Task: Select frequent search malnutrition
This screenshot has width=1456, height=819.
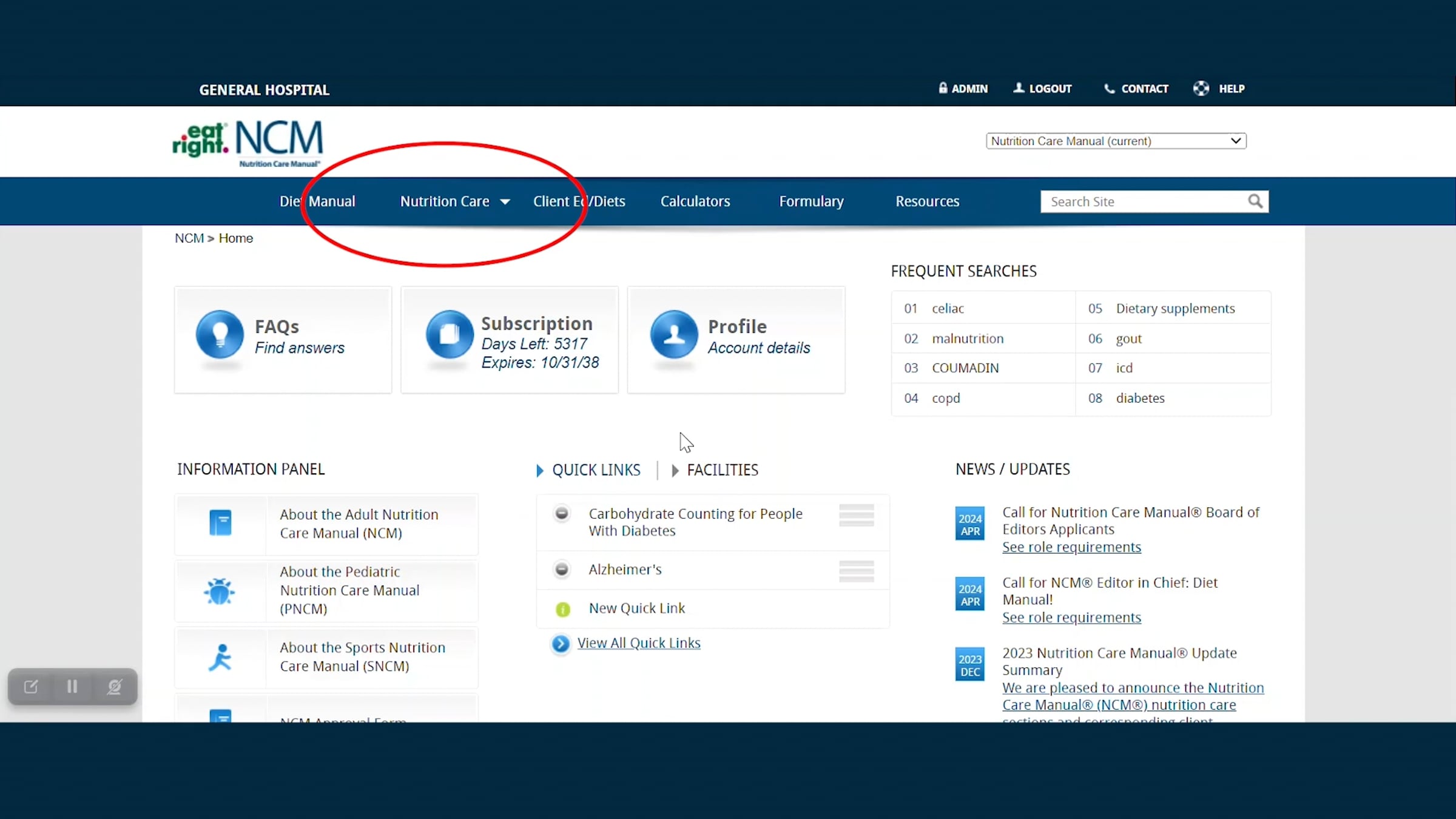Action: [968, 339]
